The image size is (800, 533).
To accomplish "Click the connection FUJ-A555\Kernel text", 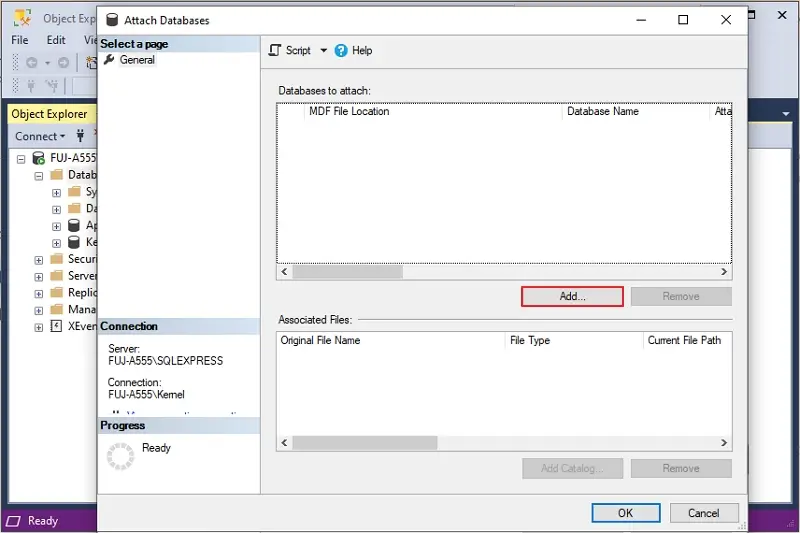I will (146, 394).
